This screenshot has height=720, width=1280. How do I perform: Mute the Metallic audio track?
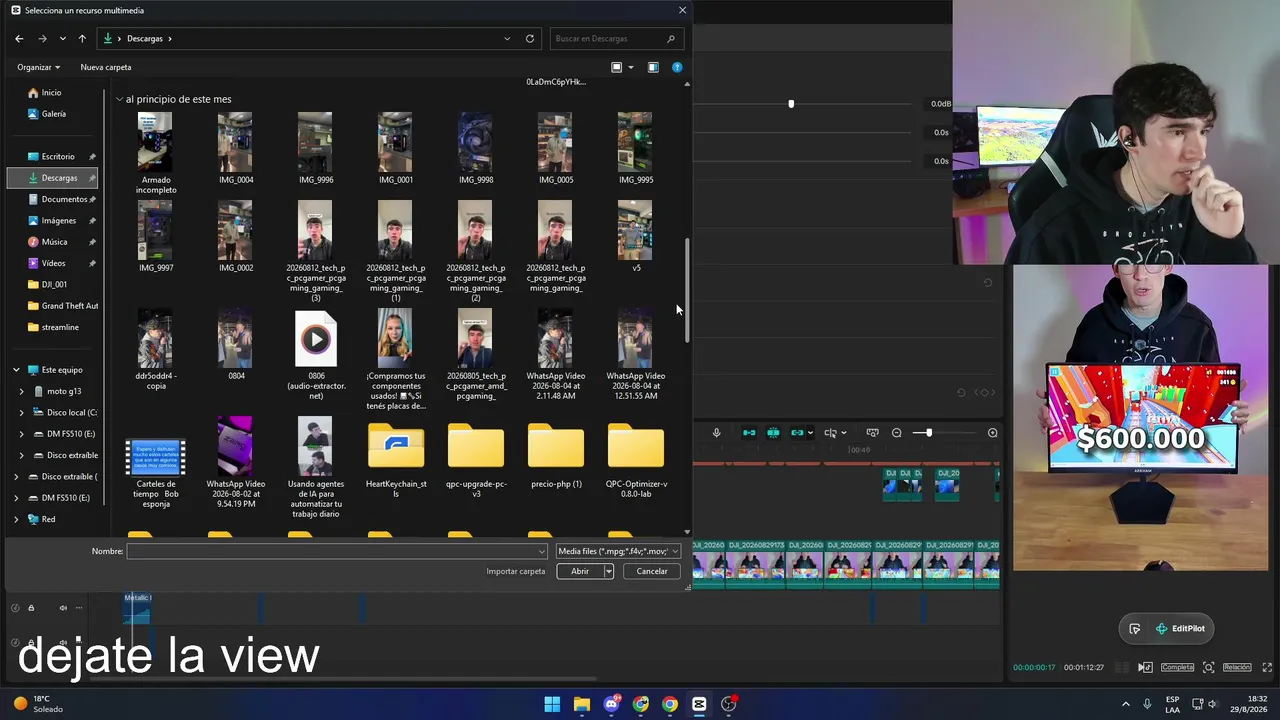tap(63, 608)
